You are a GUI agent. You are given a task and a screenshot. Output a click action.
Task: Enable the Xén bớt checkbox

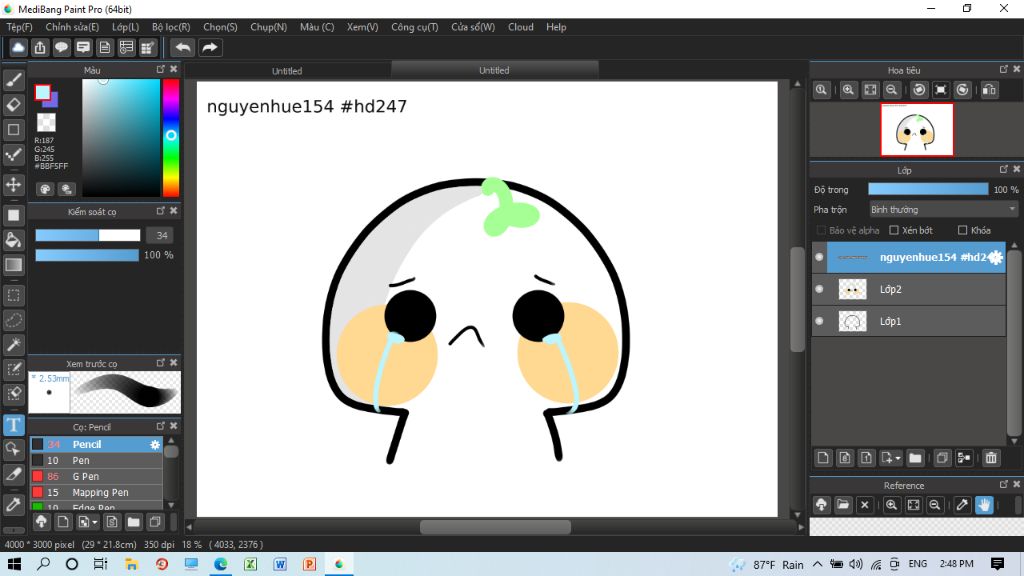[894, 231]
